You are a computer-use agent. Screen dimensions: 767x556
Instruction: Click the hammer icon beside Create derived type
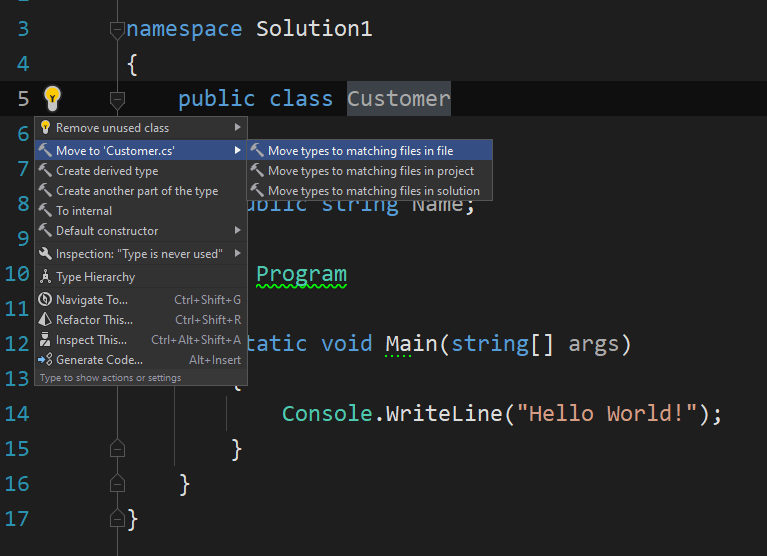tap(45, 170)
